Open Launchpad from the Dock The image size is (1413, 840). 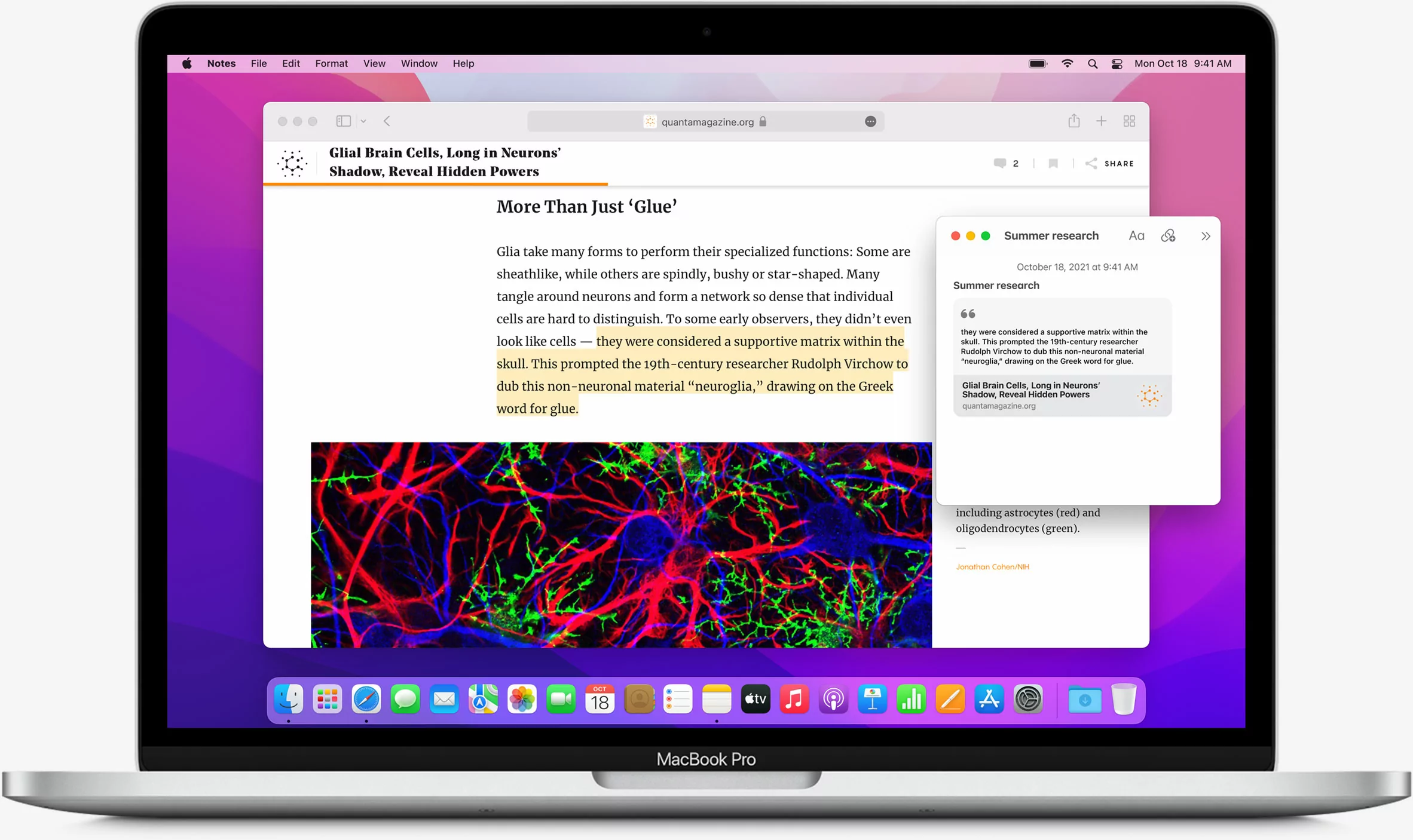[x=328, y=699]
